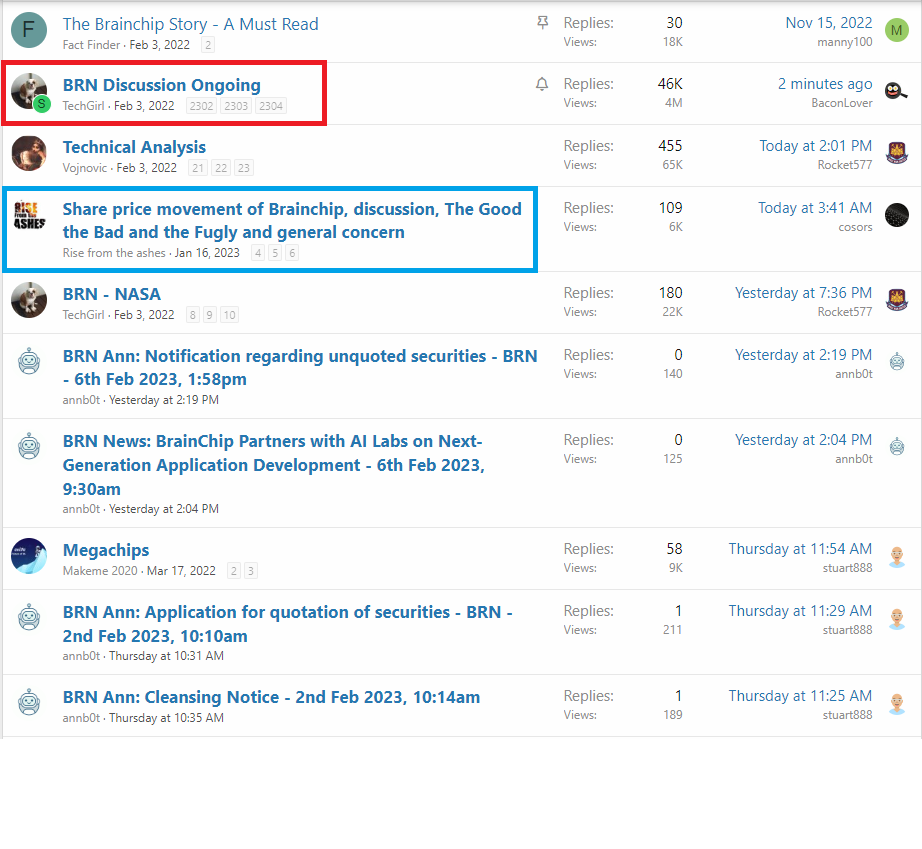The height and width of the screenshot is (849, 922).
Task: Click the Rise from the ashes avatar
Action: pos(29,215)
